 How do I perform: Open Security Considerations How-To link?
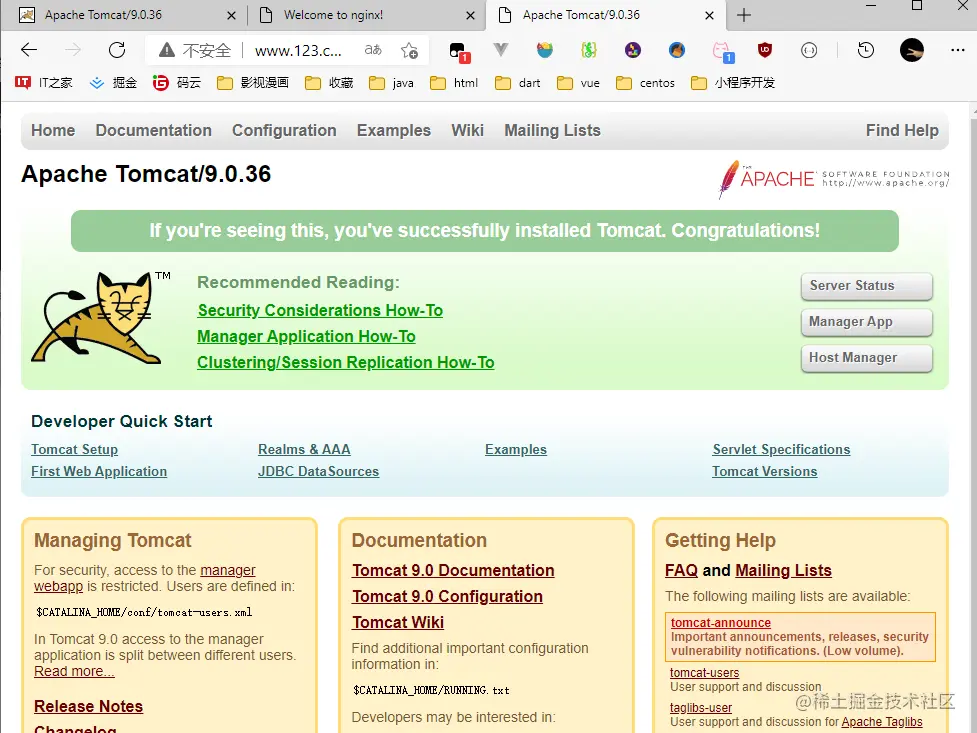coord(320,310)
